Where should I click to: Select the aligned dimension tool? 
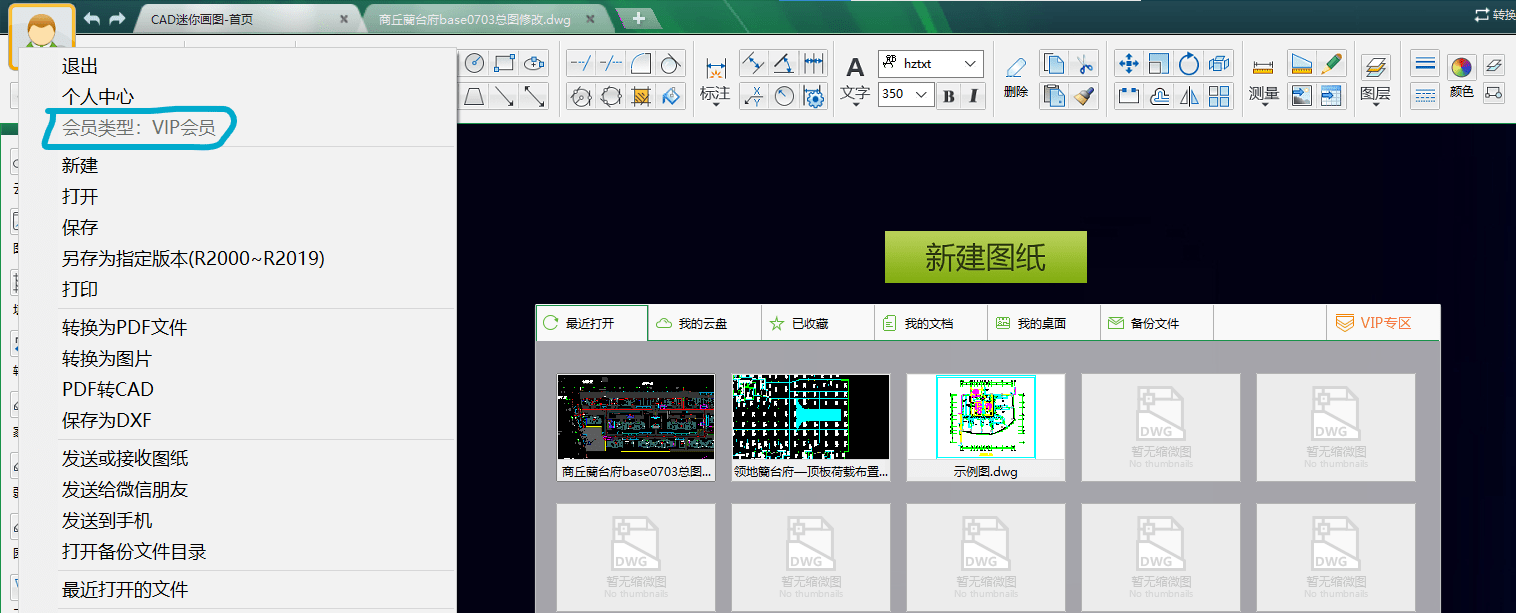[x=754, y=63]
